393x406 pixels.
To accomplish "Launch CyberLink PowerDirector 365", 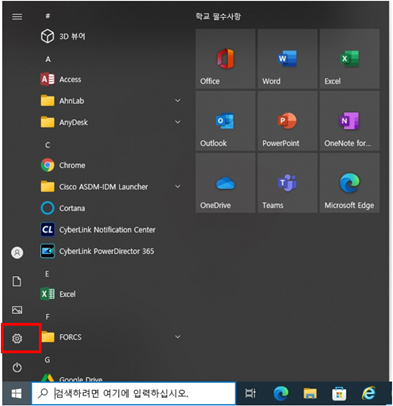I will [97, 251].
